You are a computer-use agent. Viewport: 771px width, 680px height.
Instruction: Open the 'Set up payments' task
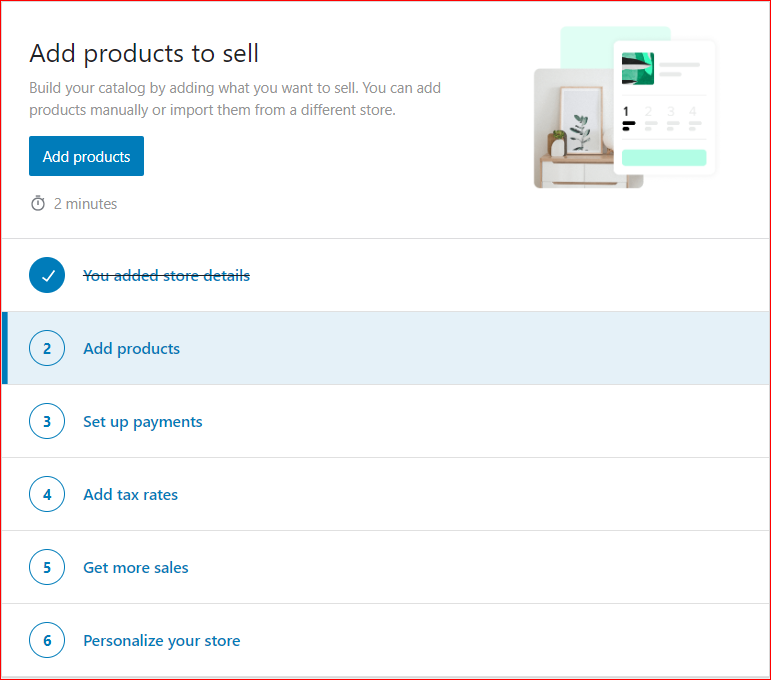point(142,422)
